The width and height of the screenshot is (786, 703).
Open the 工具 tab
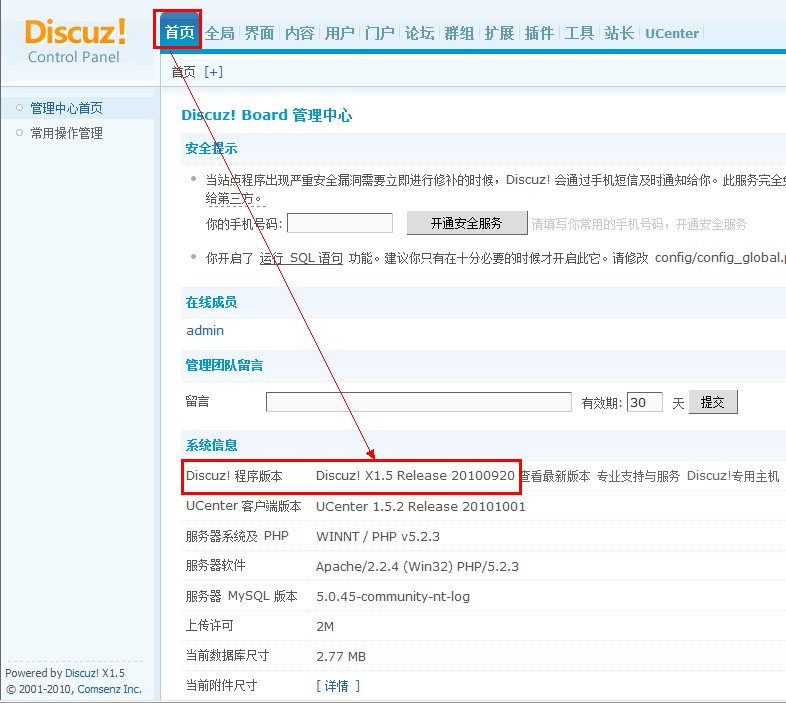coord(579,33)
